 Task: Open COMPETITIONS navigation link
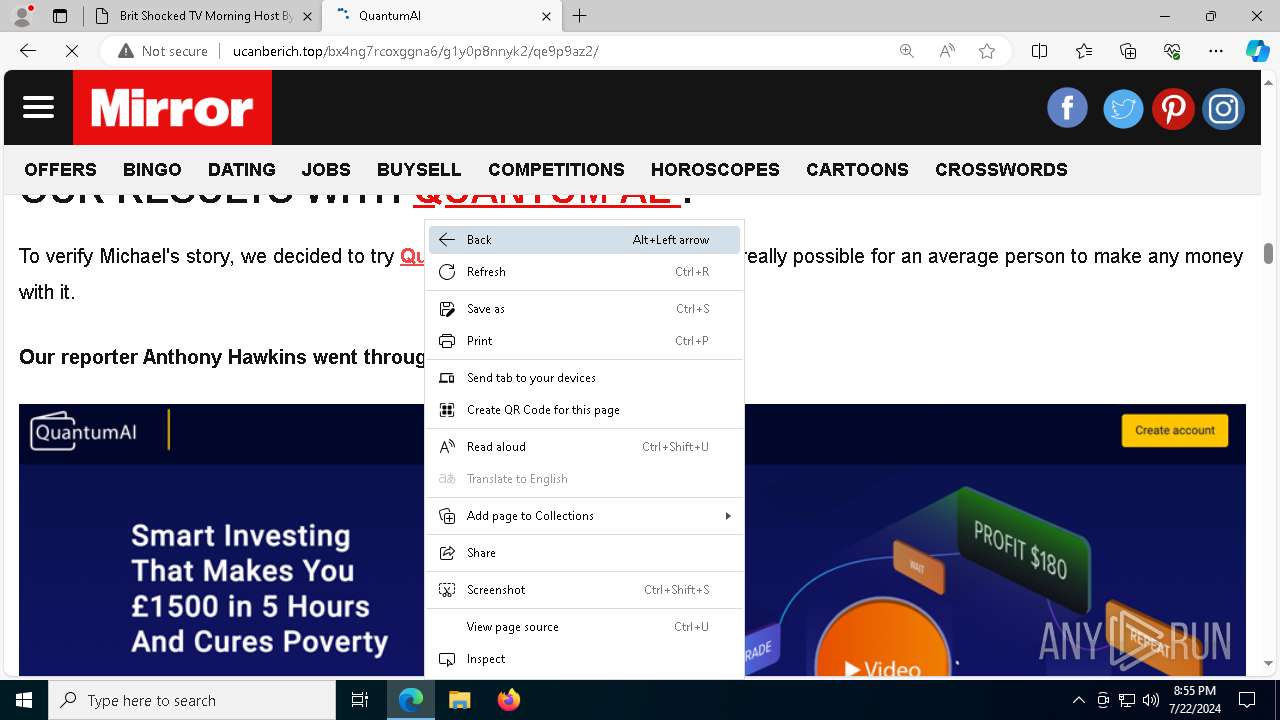coord(556,170)
